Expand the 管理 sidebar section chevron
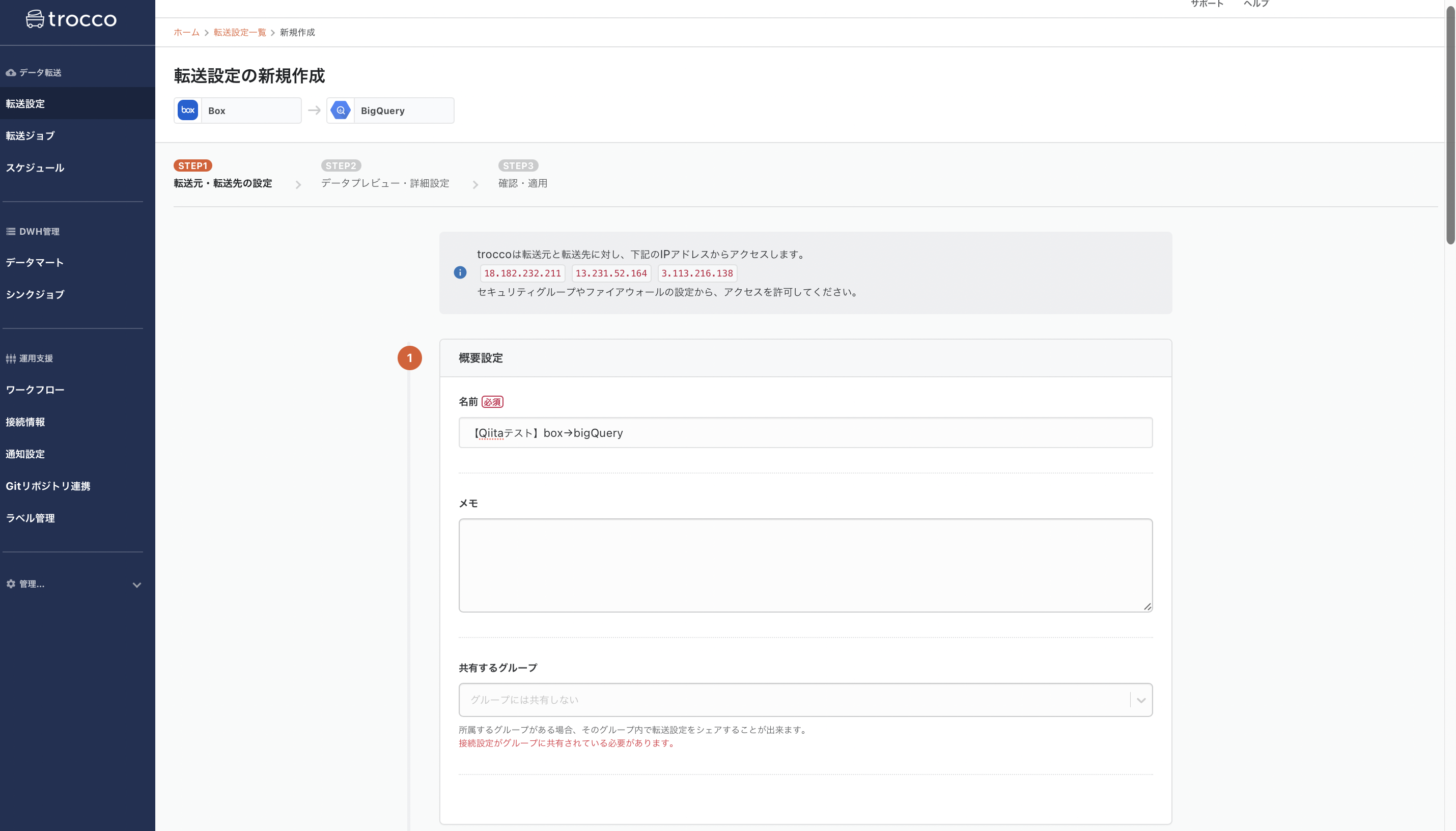The width and height of the screenshot is (1456, 831). [137, 585]
